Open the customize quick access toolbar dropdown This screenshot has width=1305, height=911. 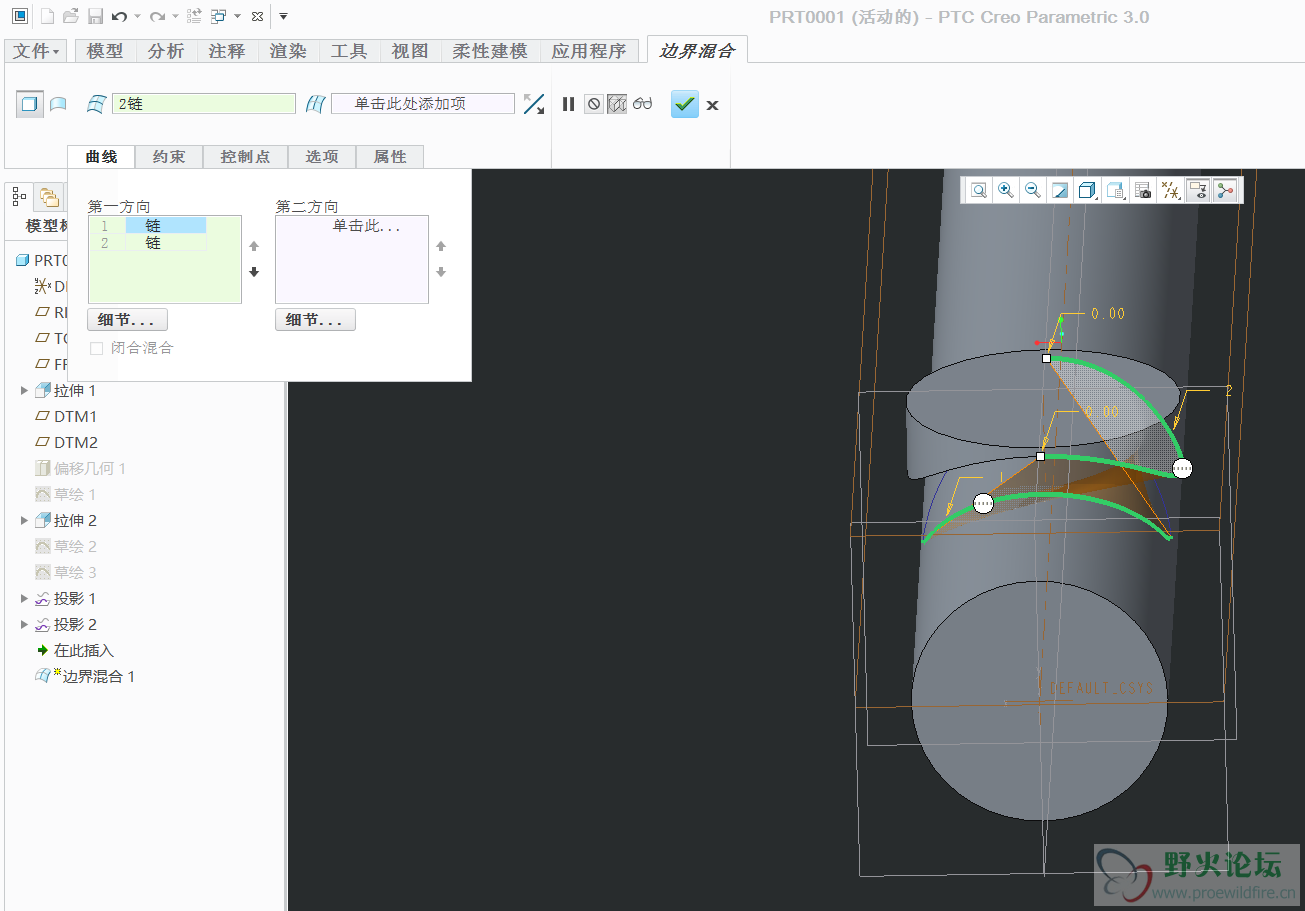[283, 17]
